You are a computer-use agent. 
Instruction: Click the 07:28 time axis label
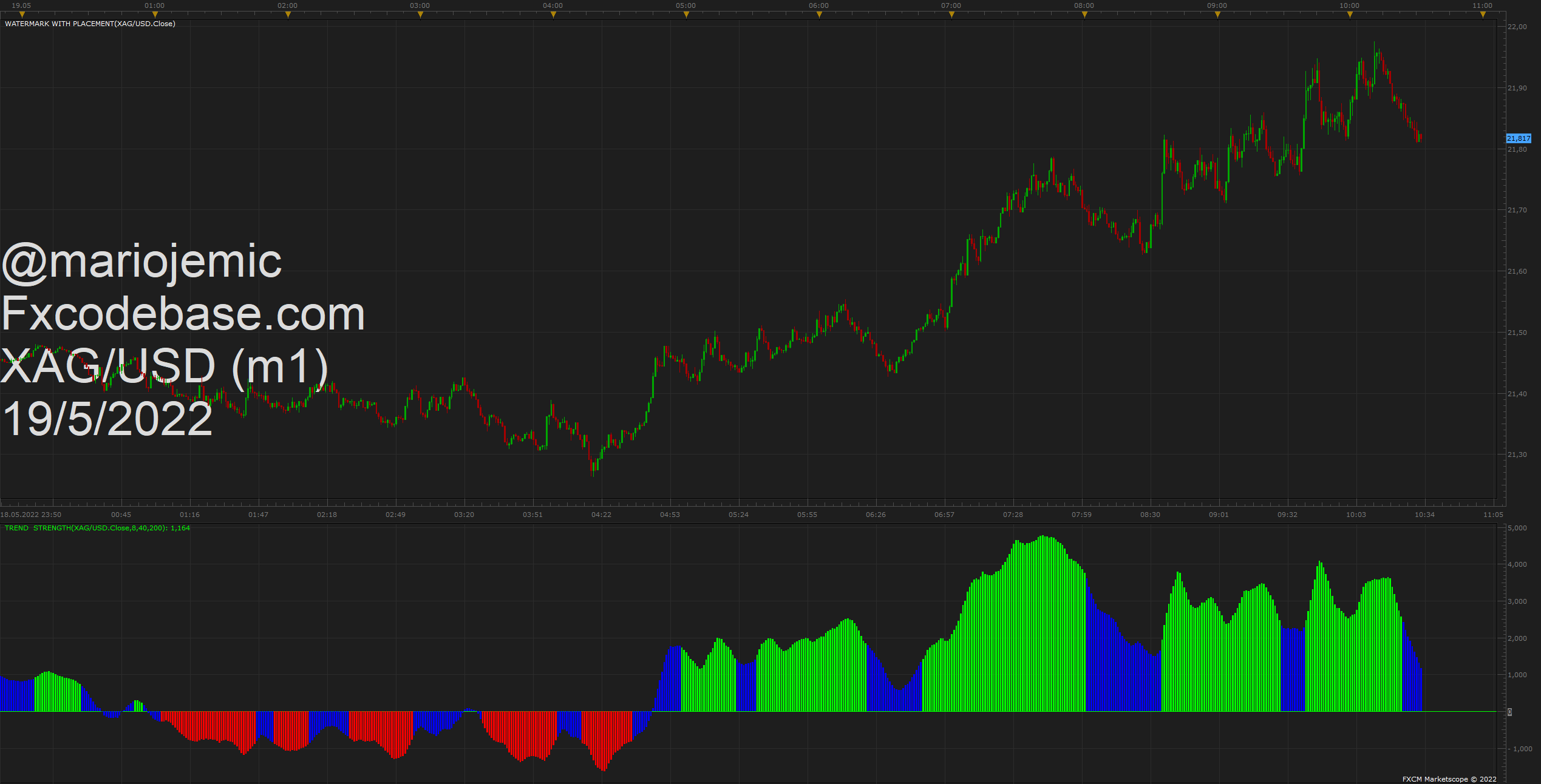[1013, 515]
